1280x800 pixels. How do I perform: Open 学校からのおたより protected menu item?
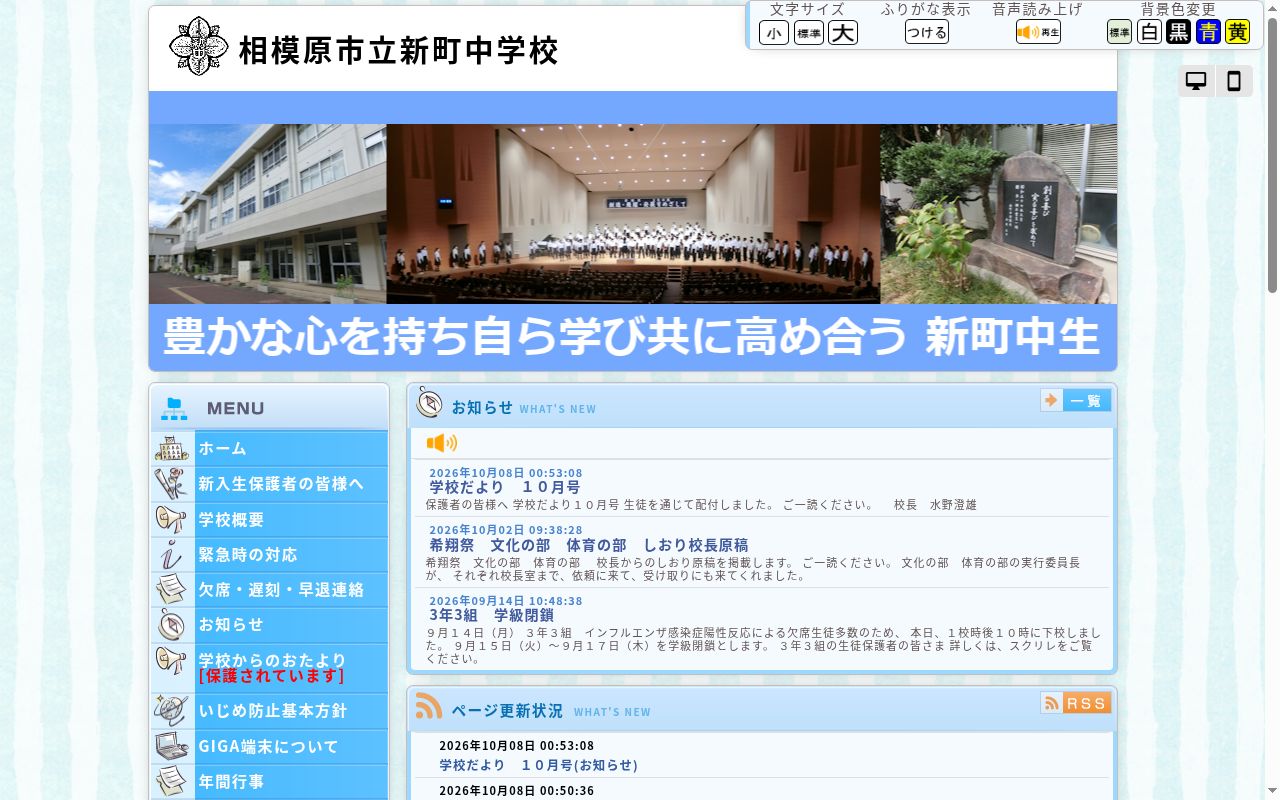point(269,668)
